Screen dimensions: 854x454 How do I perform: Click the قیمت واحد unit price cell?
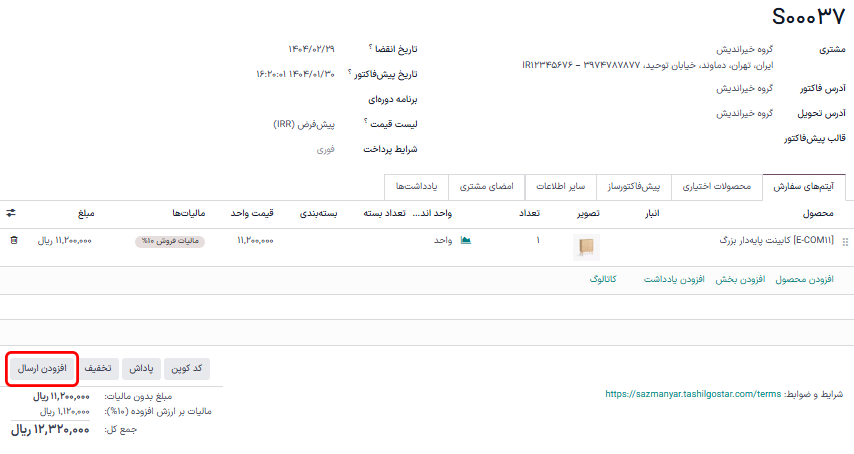(255, 241)
